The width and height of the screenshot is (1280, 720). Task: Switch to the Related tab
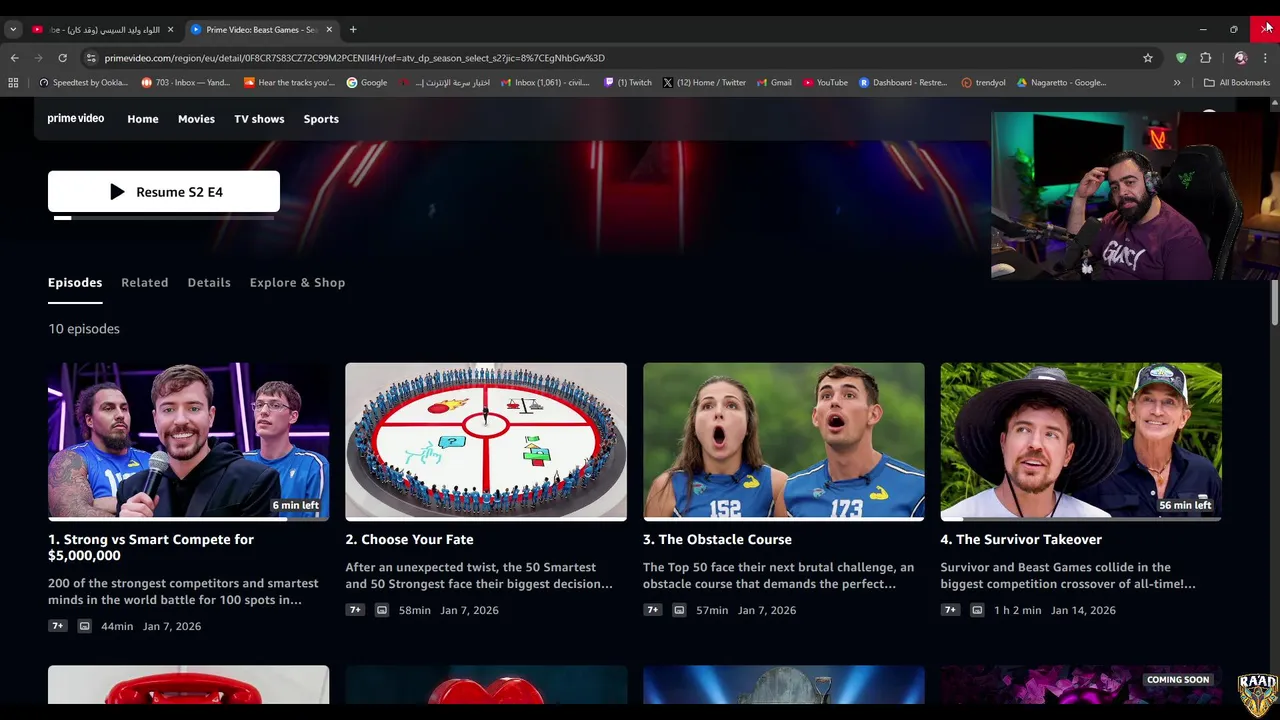[x=145, y=283]
